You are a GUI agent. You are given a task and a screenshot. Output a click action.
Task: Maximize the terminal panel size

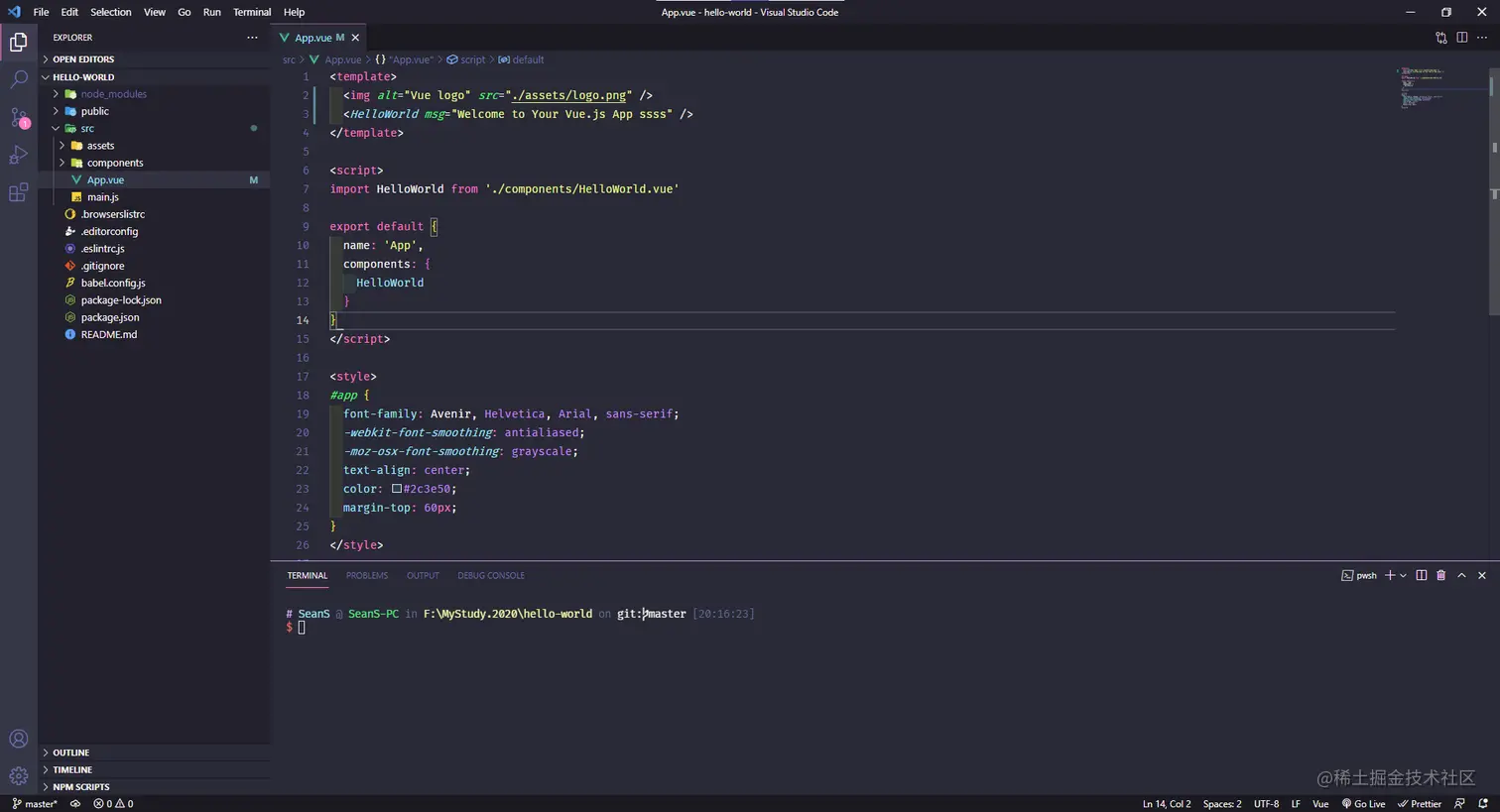tap(1461, 575)
